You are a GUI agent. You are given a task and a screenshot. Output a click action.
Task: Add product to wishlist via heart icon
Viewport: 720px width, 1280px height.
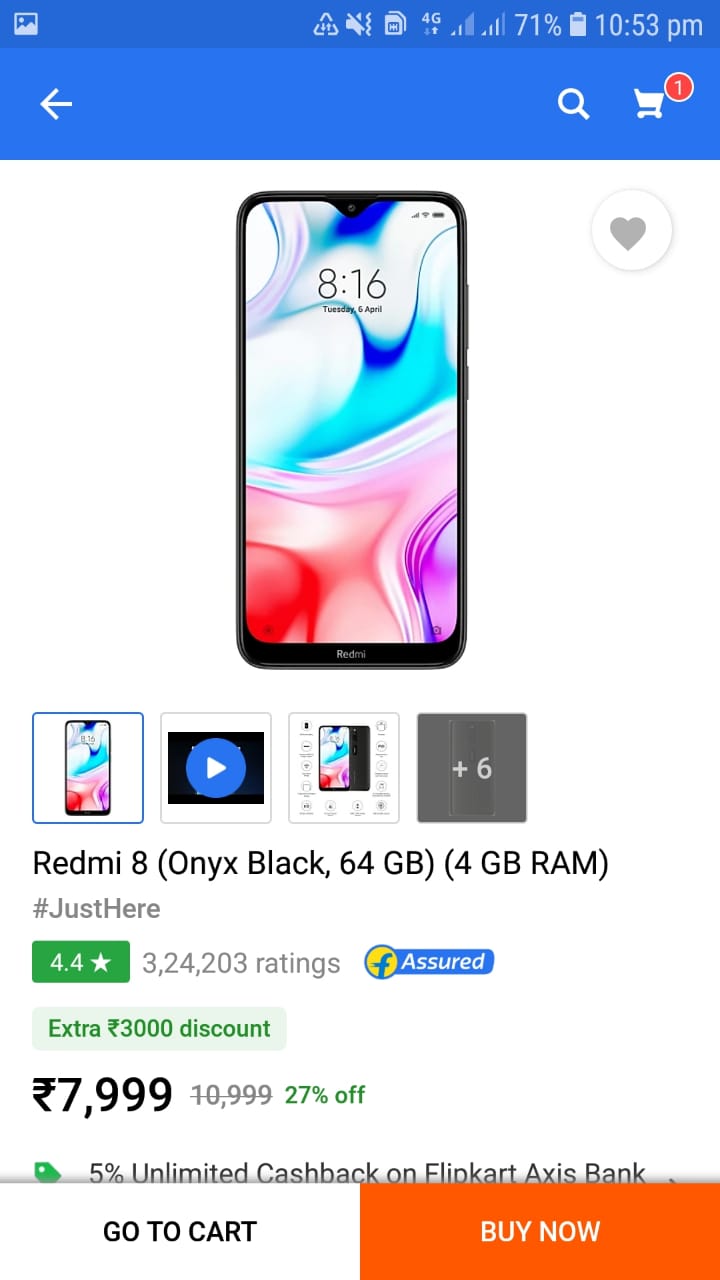tap(631, 231)
